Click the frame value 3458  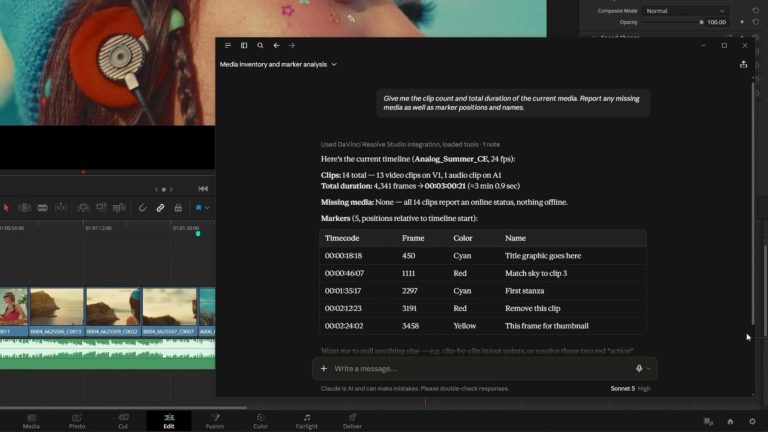point(410,326)
